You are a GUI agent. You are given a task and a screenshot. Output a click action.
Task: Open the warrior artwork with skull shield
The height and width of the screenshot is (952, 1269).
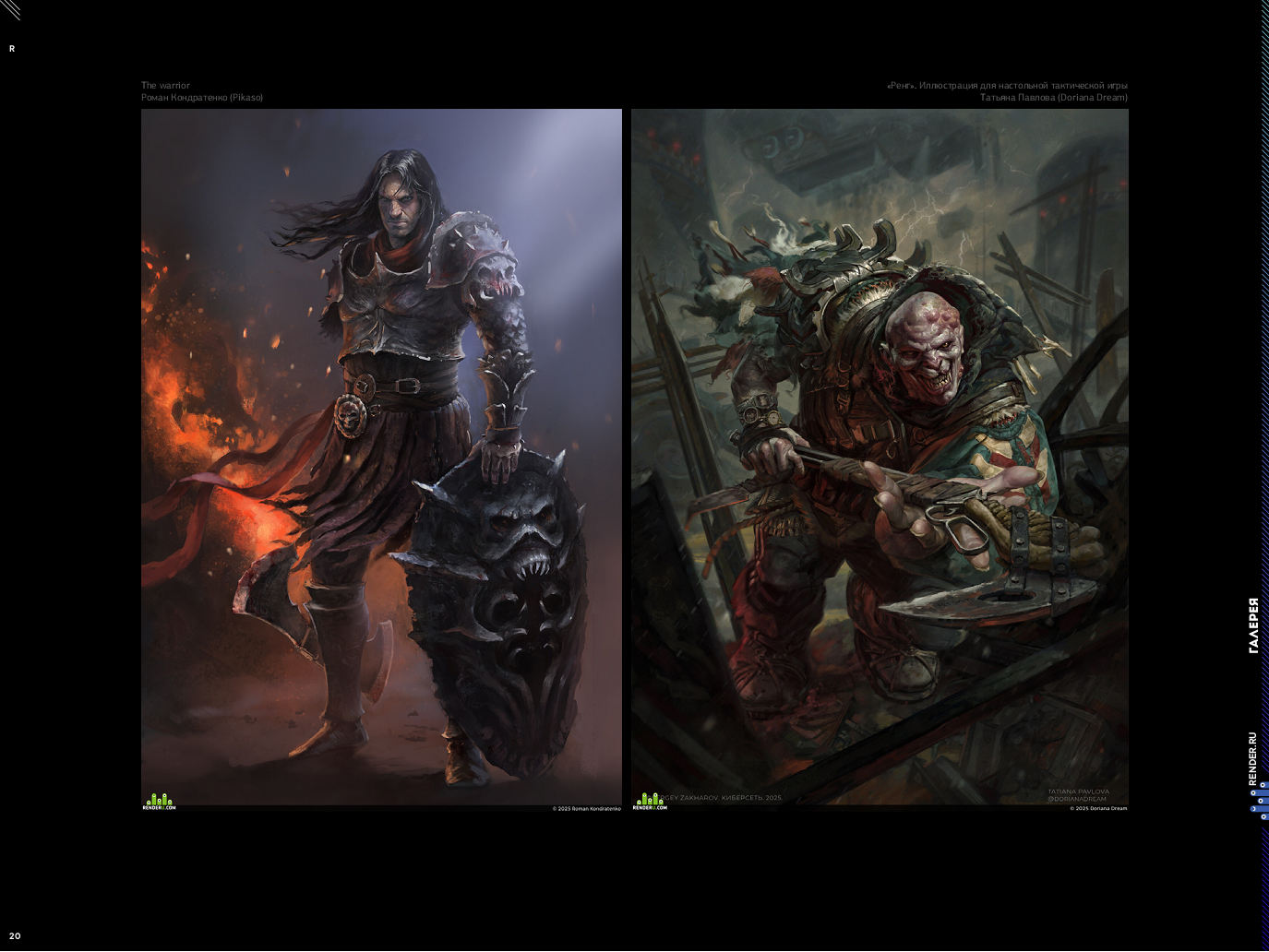coord(381,460)
